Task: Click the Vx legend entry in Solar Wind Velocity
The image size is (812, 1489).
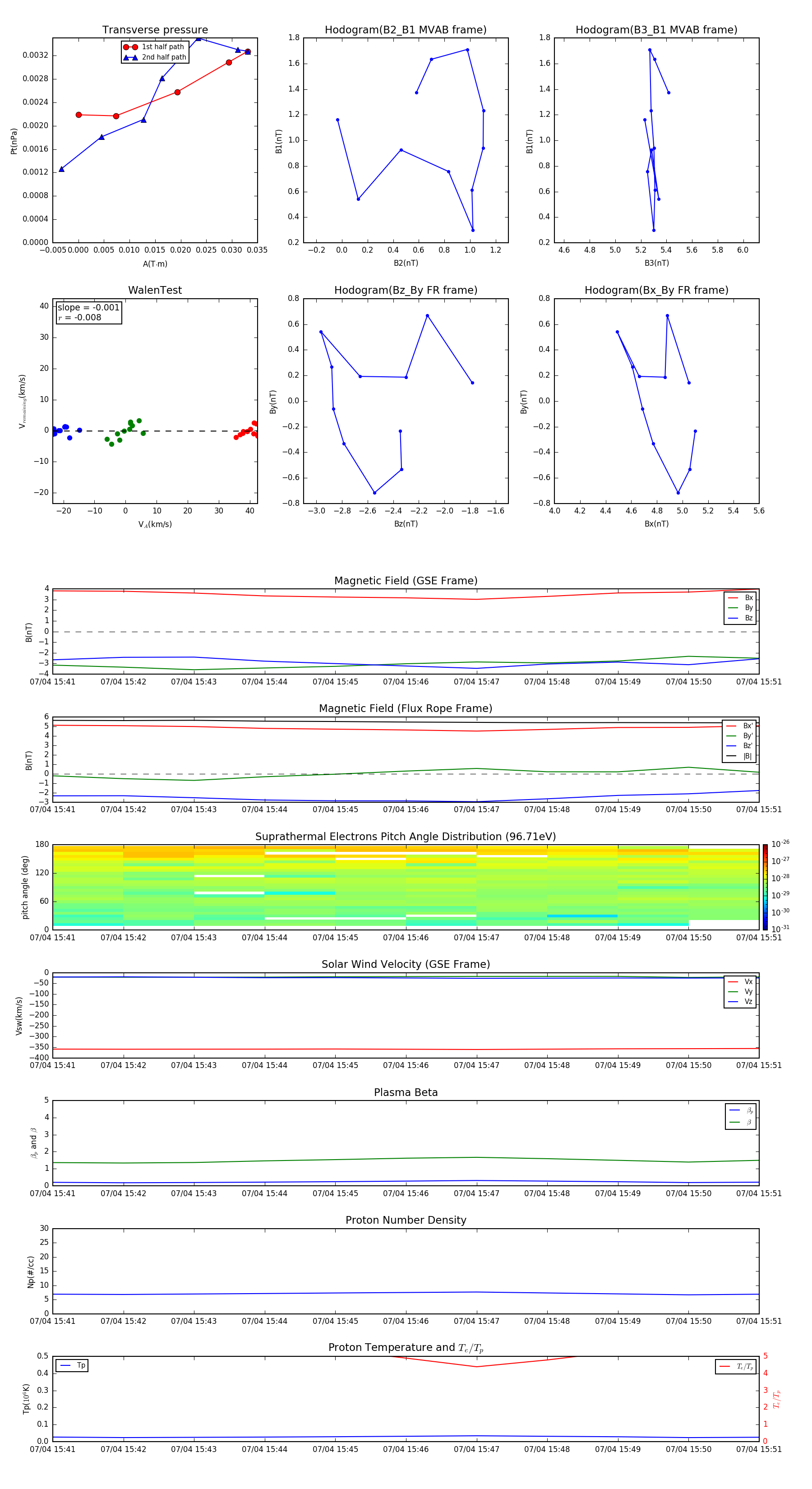Action: [x=740, y=981]
